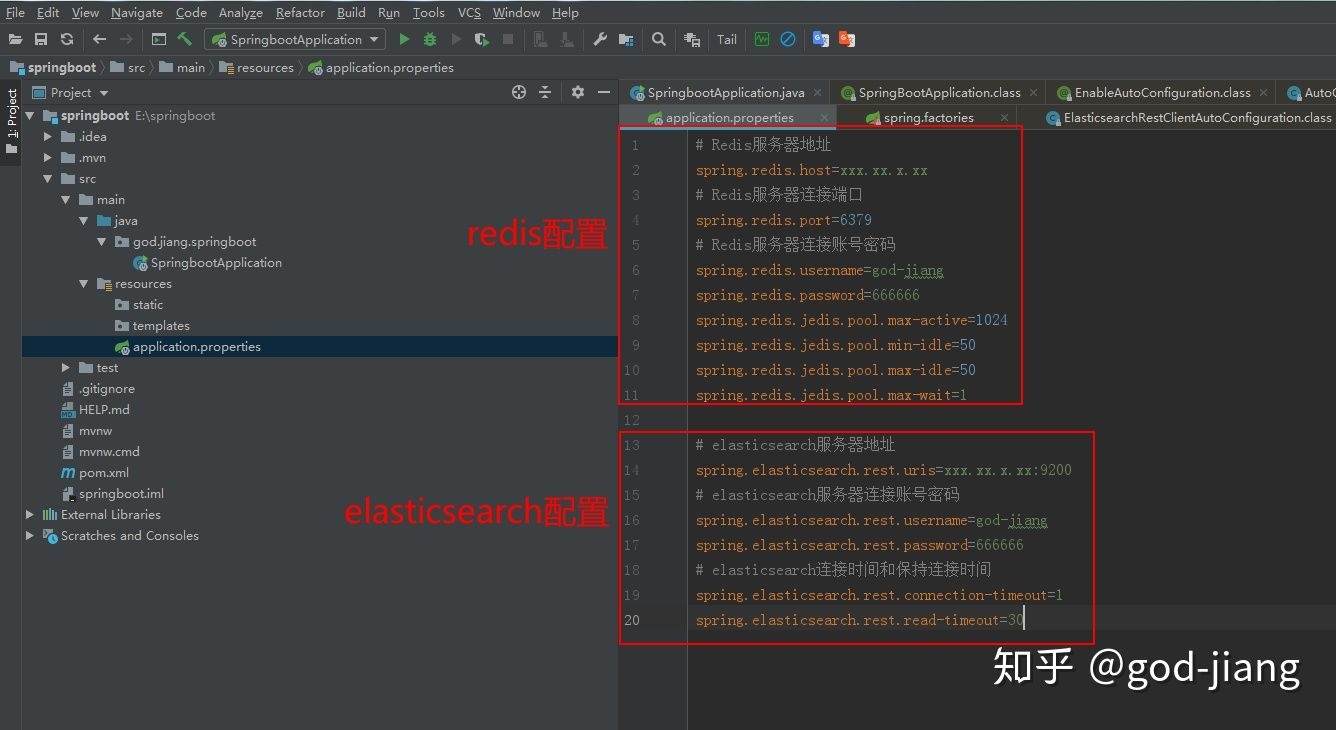This screenshot has height=730, width=1336.
Task: Collapse the src folder
Action: (48, 179)
